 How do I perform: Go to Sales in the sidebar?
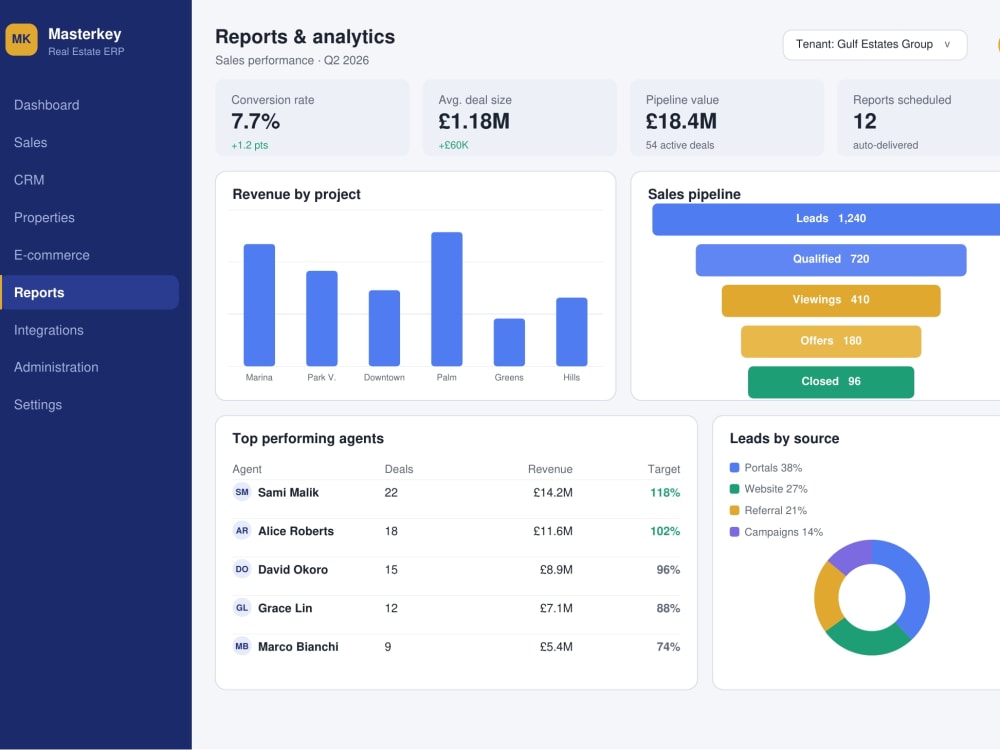[31, 143]
